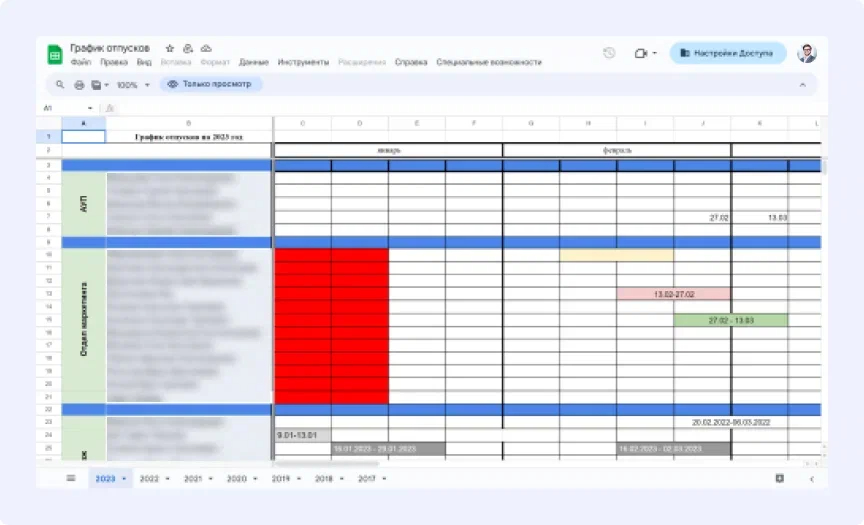The width and height of the screenshot is (864, 525).
Task: Open the all-sheets list icon
Action: click(x=71, y=478)
